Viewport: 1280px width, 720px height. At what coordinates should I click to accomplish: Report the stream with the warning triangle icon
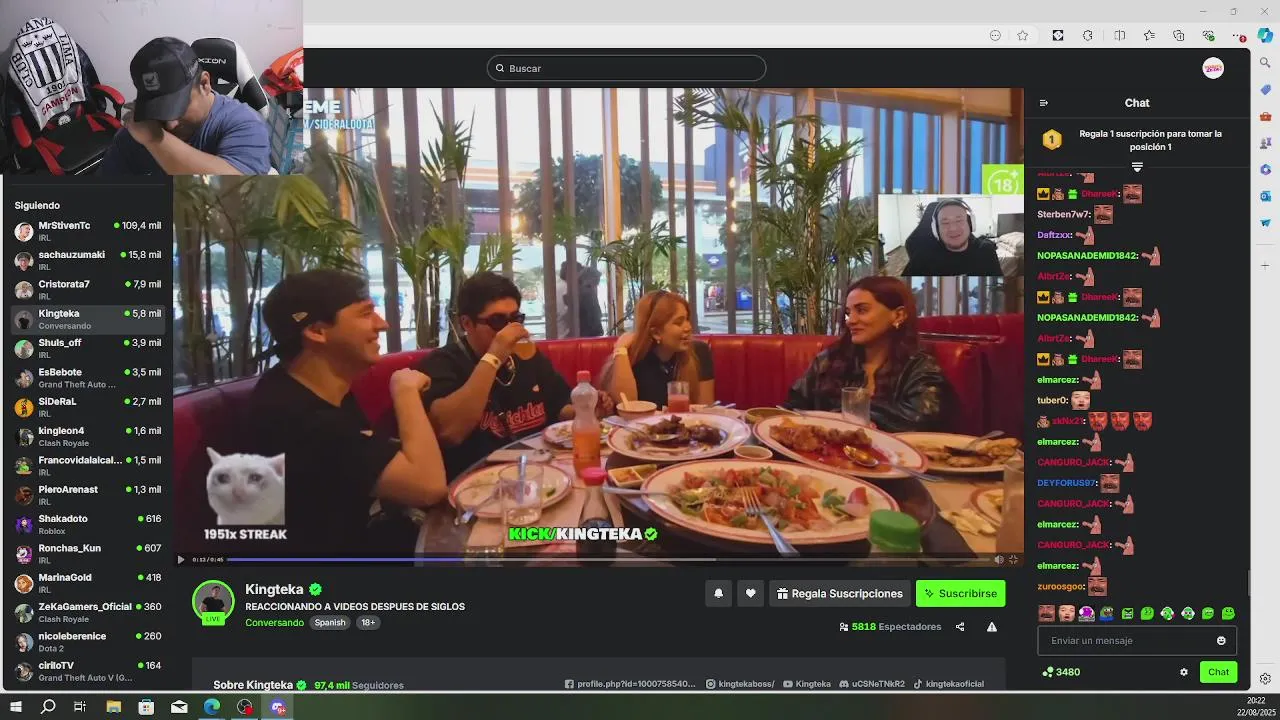tap(992, 627)
